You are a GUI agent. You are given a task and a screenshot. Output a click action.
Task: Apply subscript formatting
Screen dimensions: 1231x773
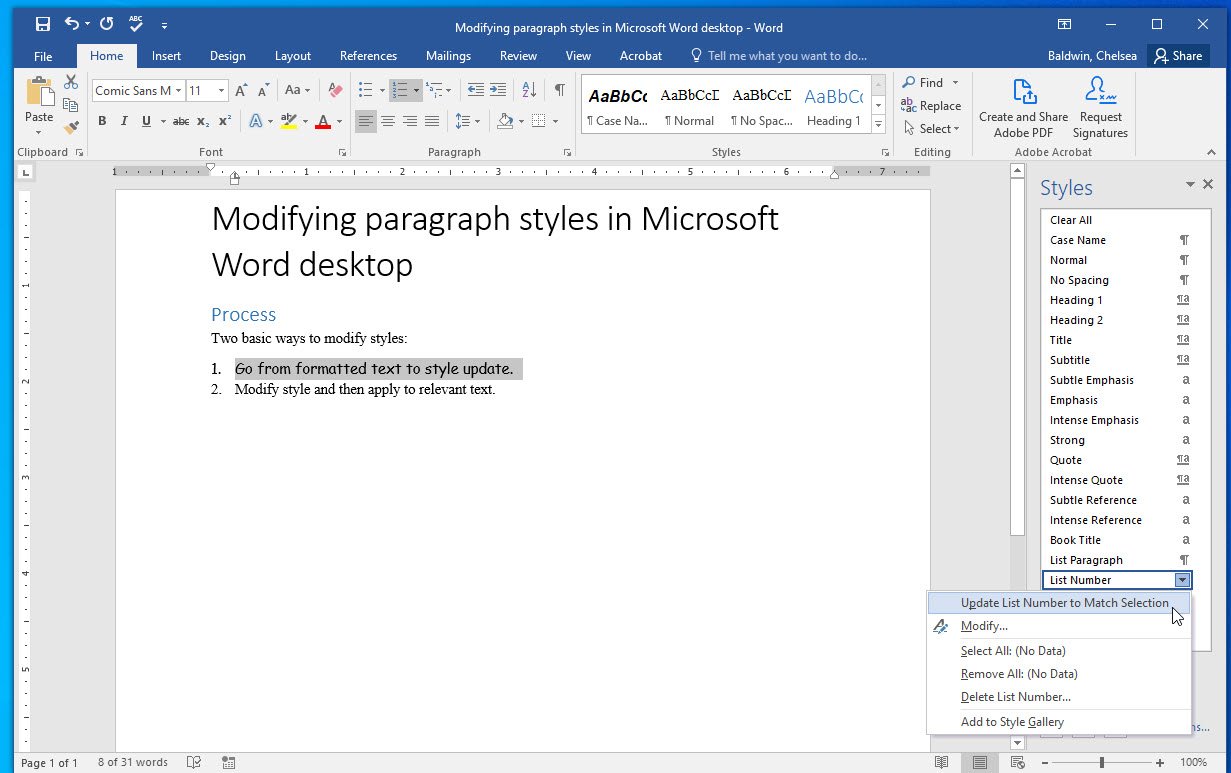203,121
